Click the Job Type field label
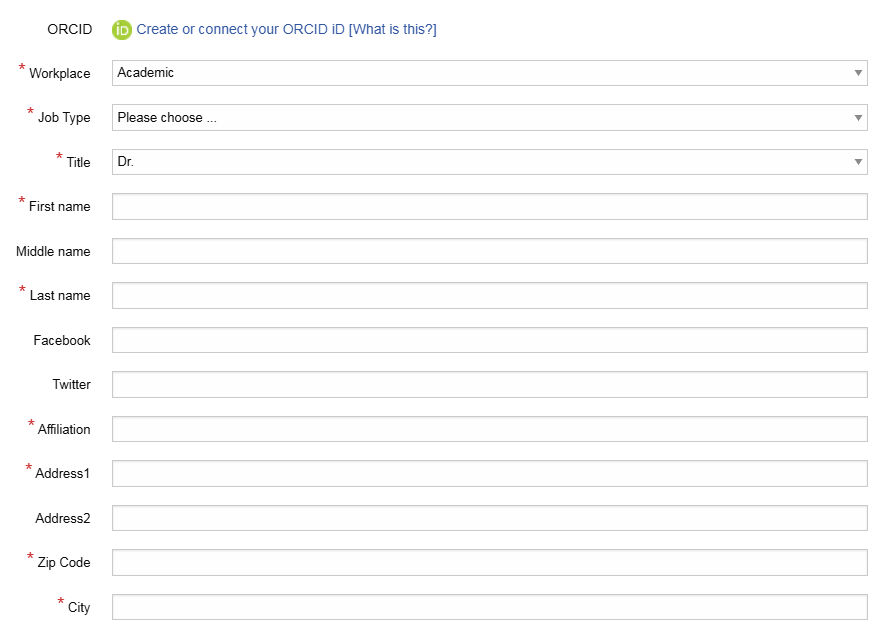 point(64,118)
